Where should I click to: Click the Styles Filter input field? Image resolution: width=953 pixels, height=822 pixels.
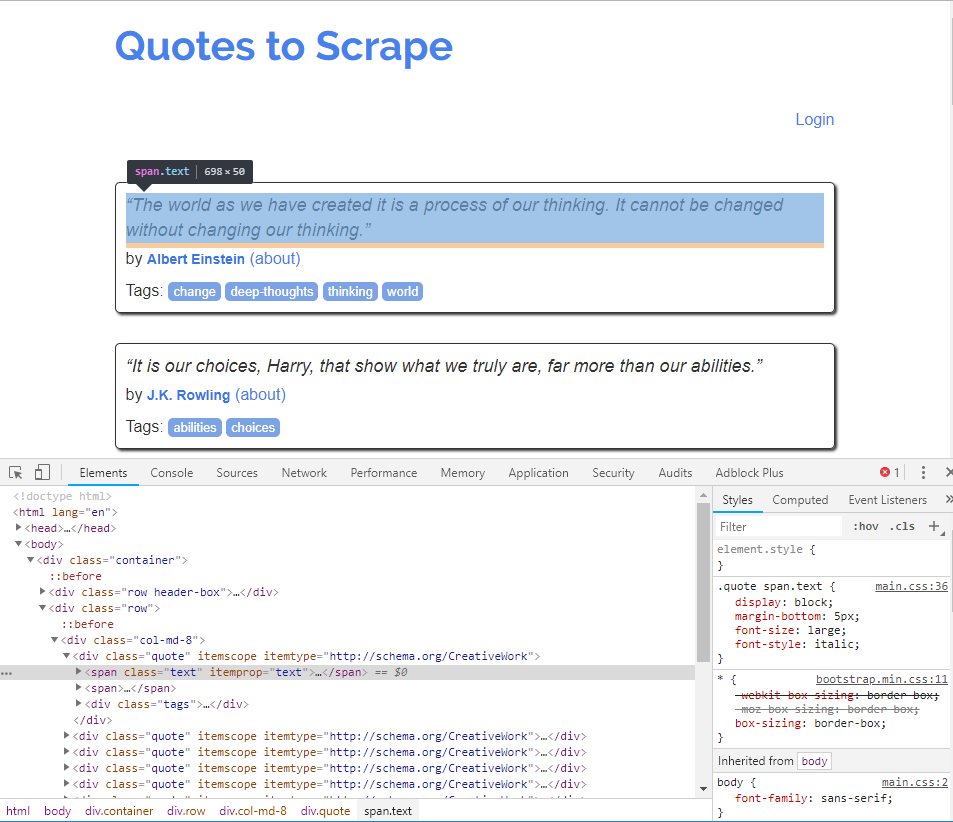(x=779, y=527)
